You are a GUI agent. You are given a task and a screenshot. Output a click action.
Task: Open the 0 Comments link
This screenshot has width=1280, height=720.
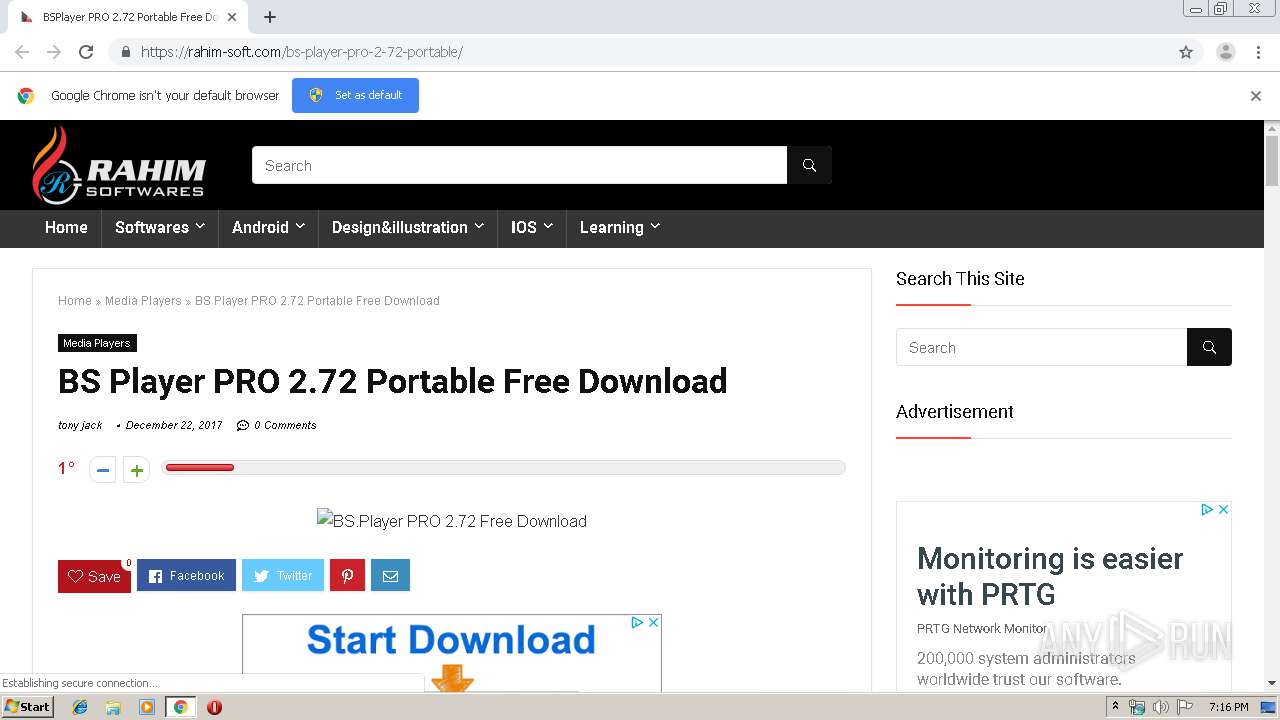pyautogui.click(x=277, y=425)
